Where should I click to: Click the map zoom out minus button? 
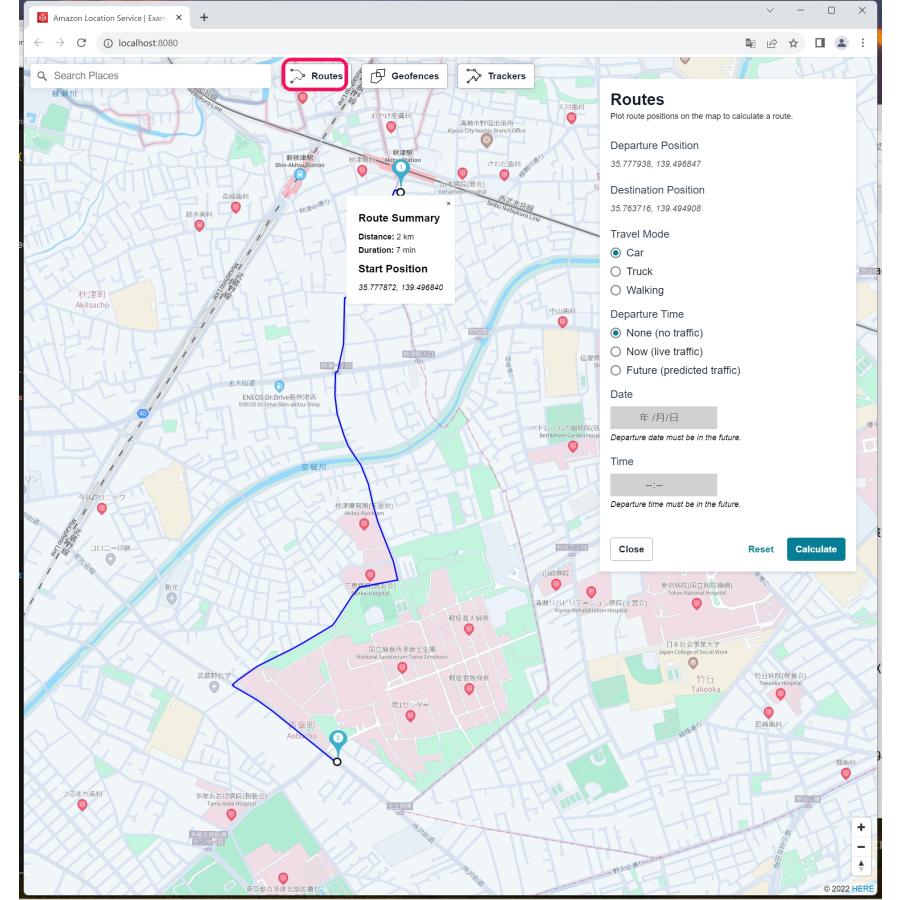(x=860, y=847)
